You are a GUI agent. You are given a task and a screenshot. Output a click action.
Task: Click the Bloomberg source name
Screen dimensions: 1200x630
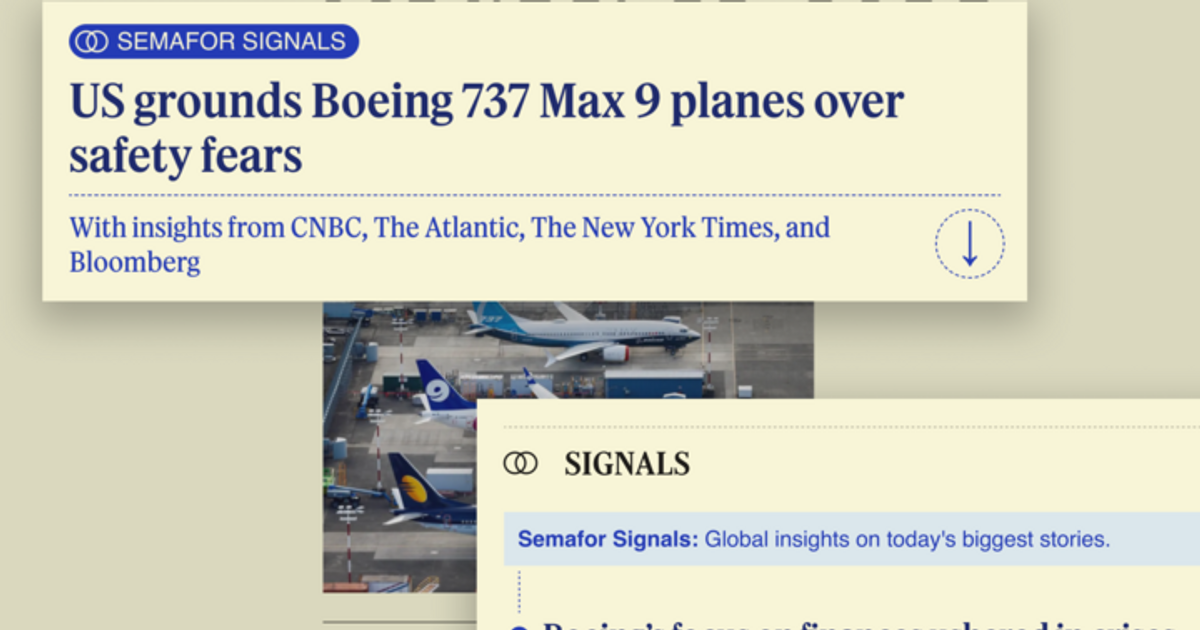pos(135,263)
